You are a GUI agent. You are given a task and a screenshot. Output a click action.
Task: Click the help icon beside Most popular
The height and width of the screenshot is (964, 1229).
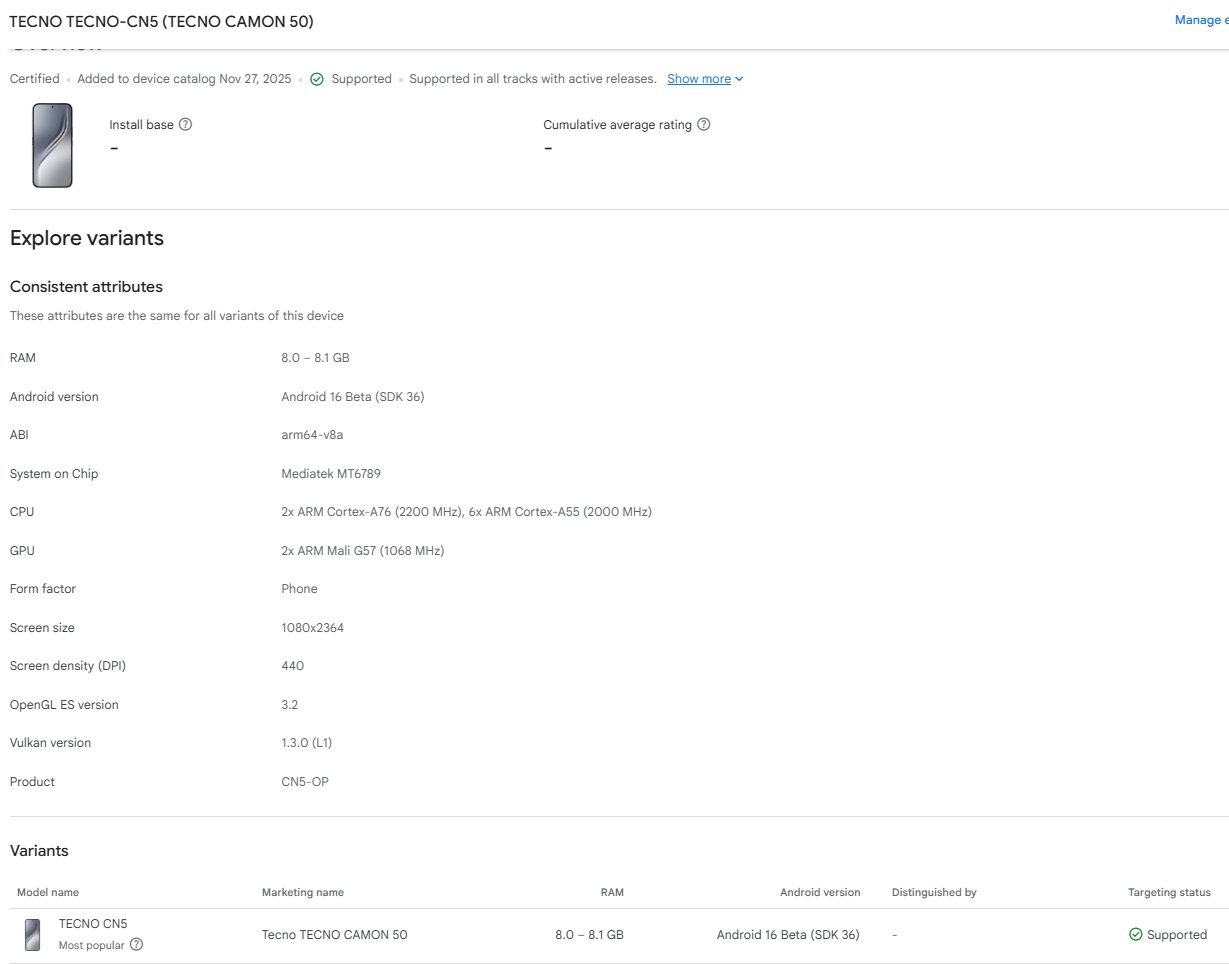(137, 945)
